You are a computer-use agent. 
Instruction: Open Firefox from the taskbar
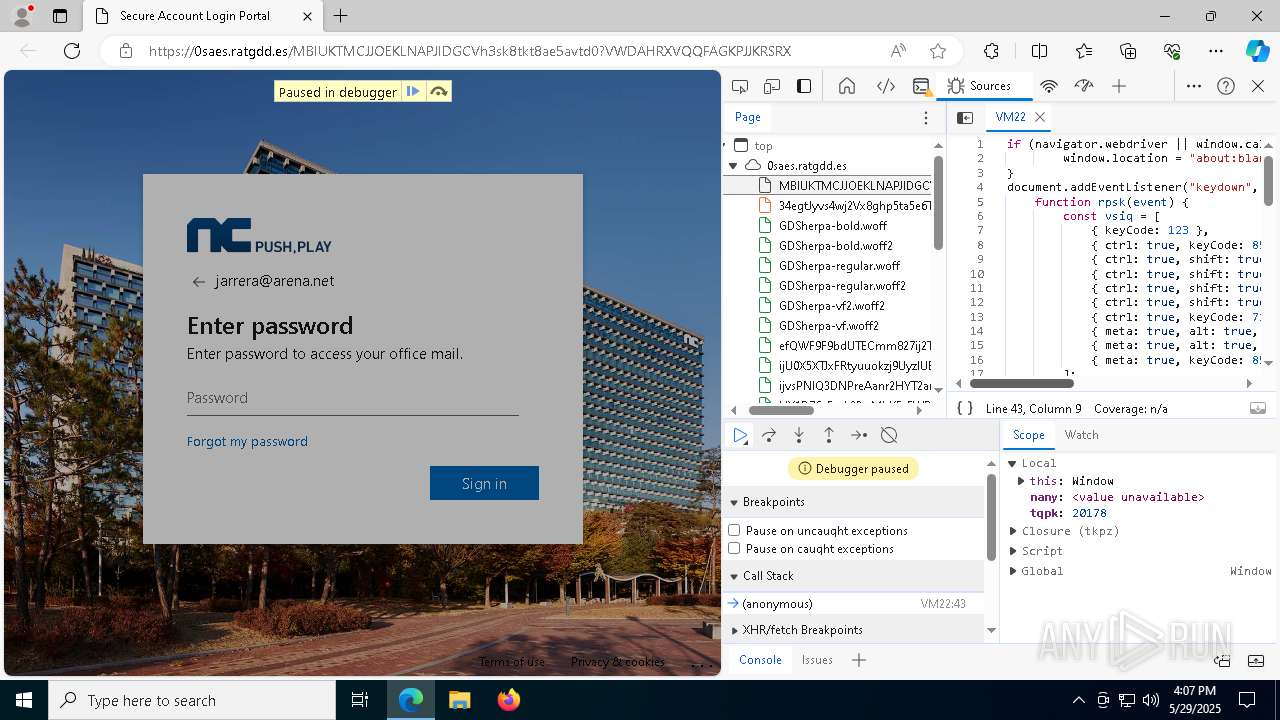[508, 700]
